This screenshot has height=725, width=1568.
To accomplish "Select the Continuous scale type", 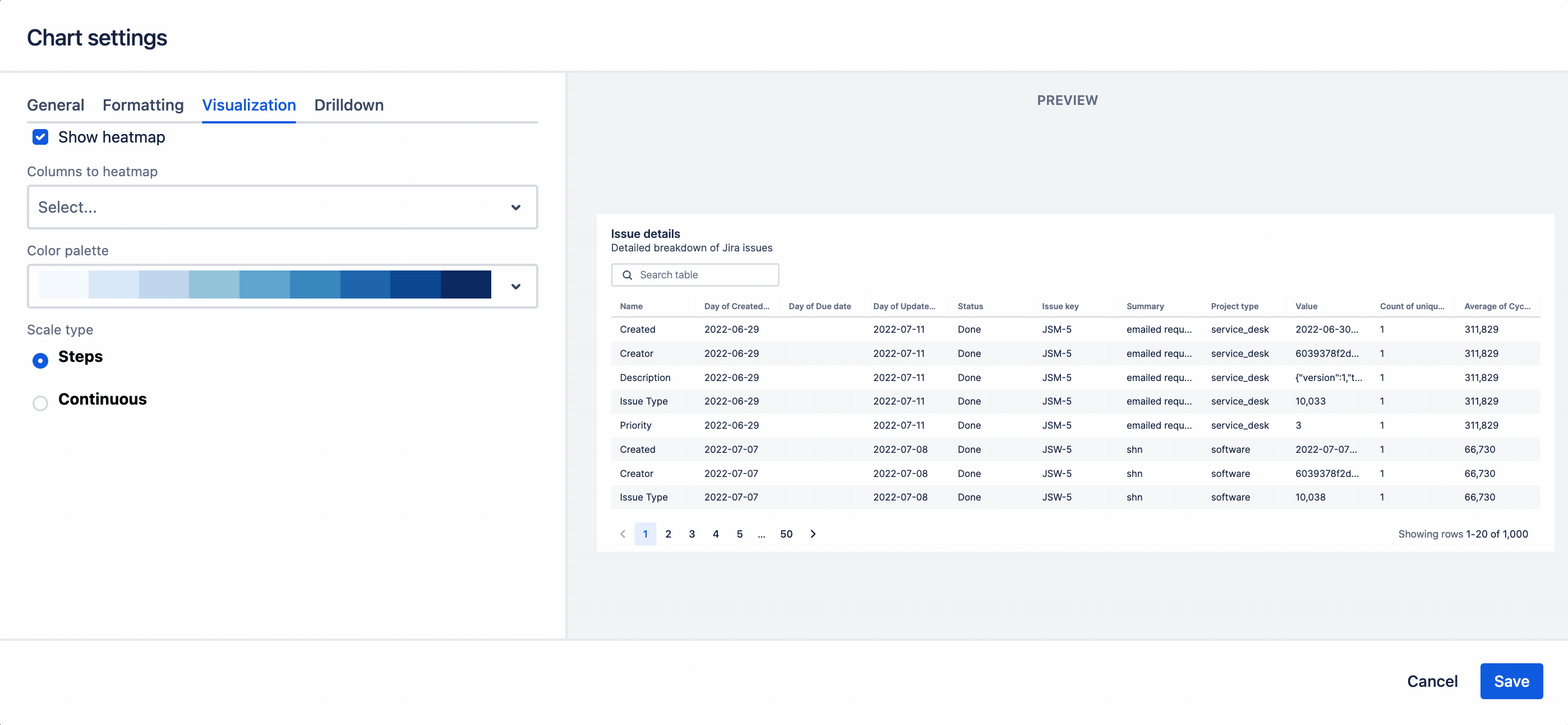I will click(40, 403).
